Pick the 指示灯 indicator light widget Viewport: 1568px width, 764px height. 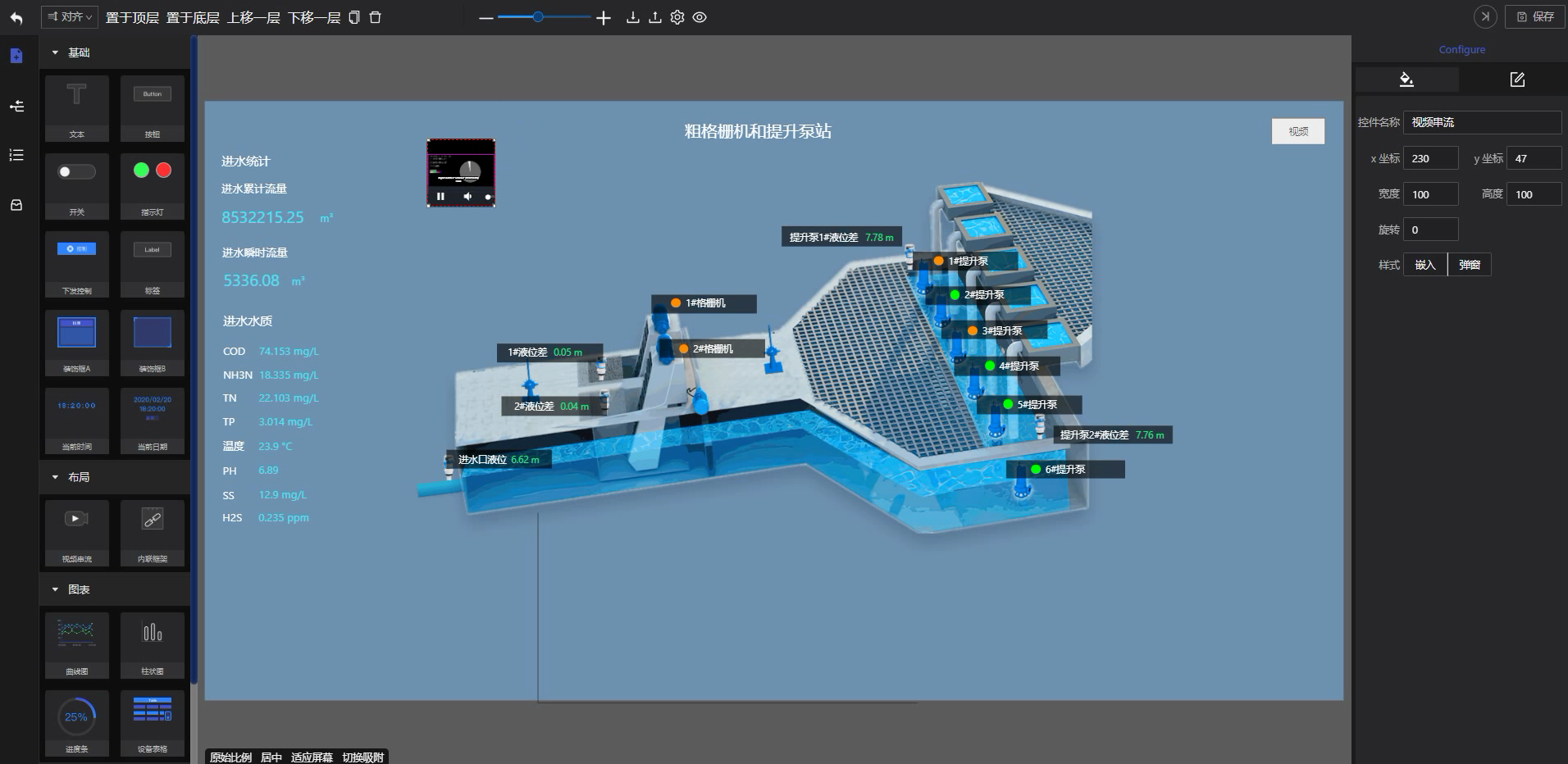click(153, 185)
